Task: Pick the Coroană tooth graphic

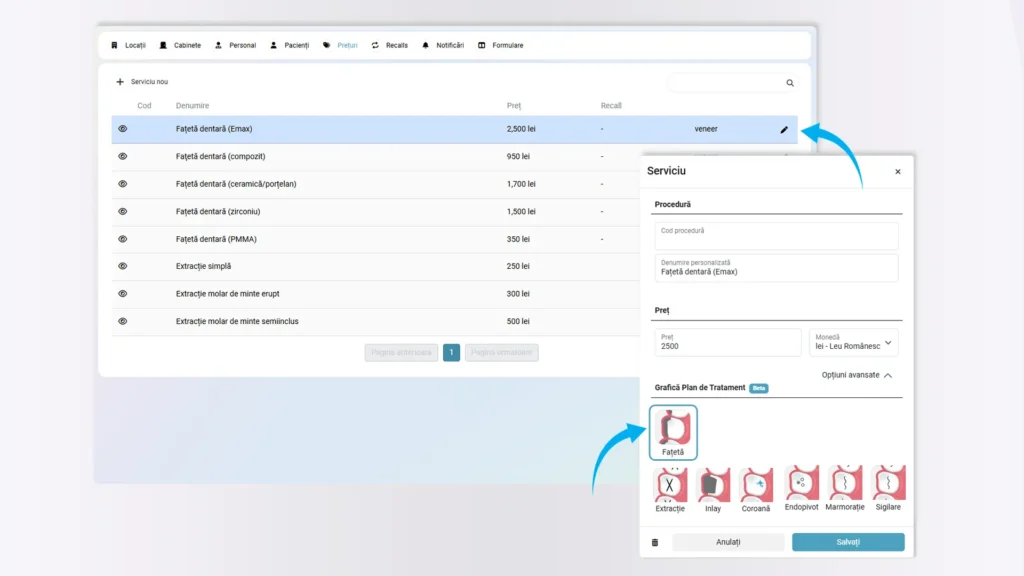Action: 756,485
